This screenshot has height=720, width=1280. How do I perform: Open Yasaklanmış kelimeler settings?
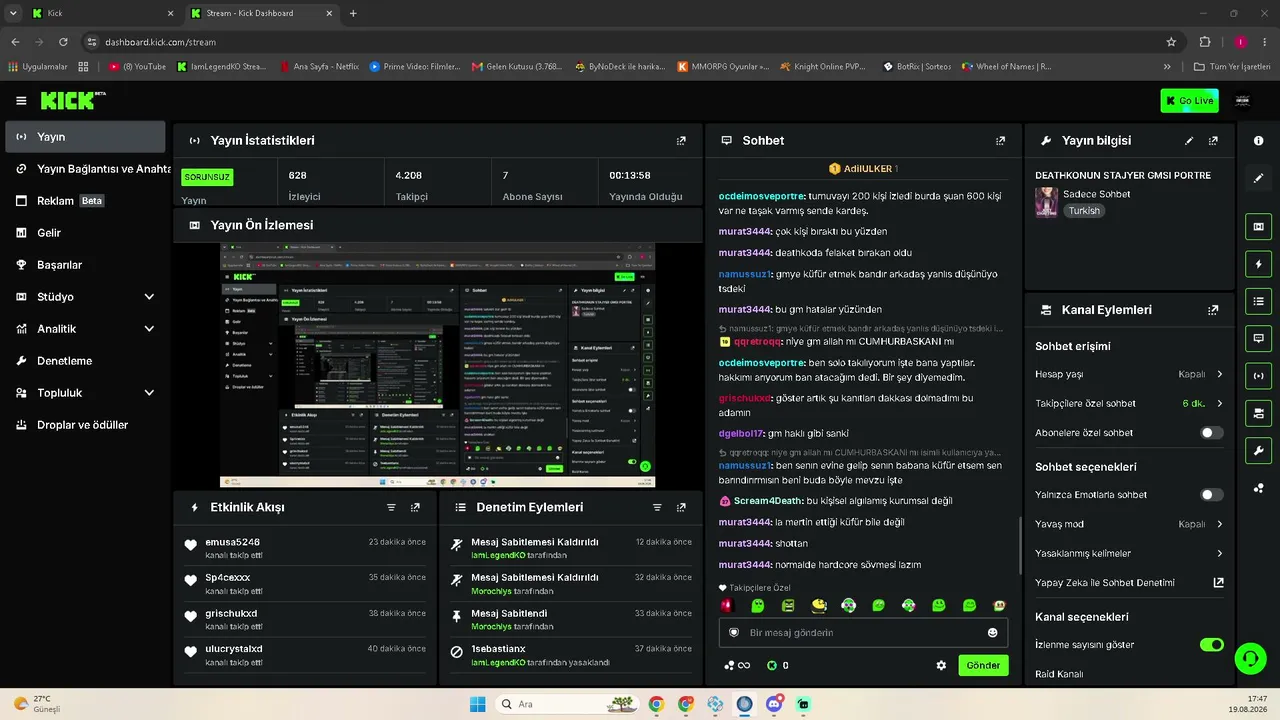click(x=1129, y=553)
